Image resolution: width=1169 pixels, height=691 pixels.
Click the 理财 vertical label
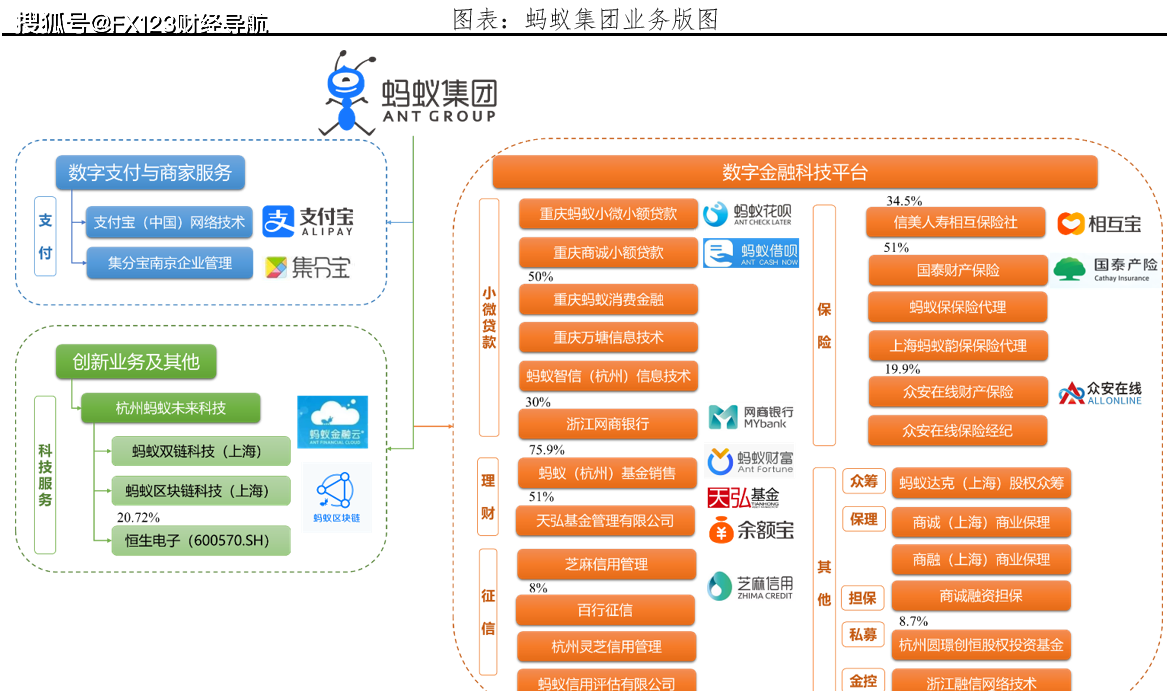(488, 496)
